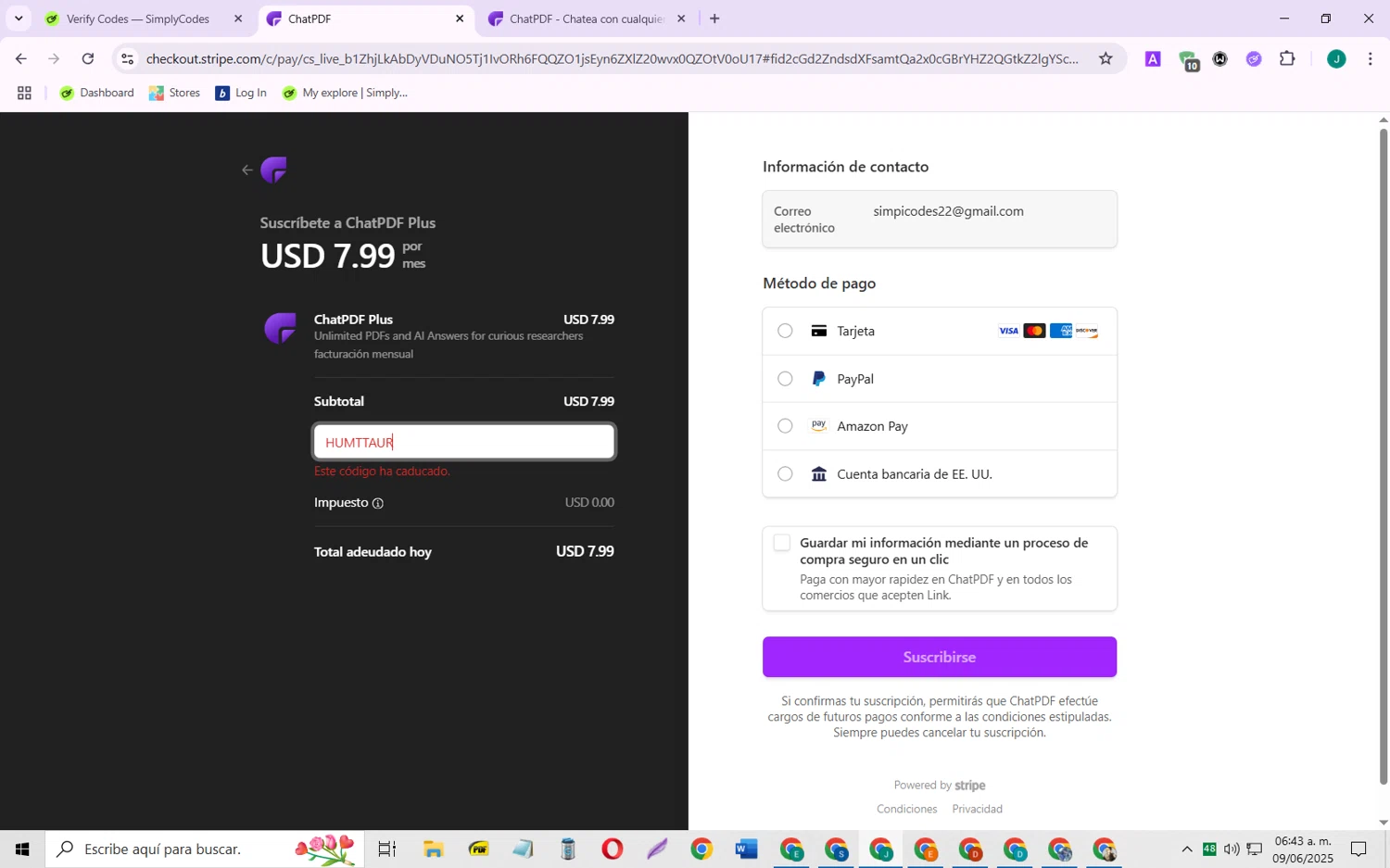Open the volume control in tray
The height and width of the screenshot is (868, 1390).
pyautogui.click(x=1232, y=849)
